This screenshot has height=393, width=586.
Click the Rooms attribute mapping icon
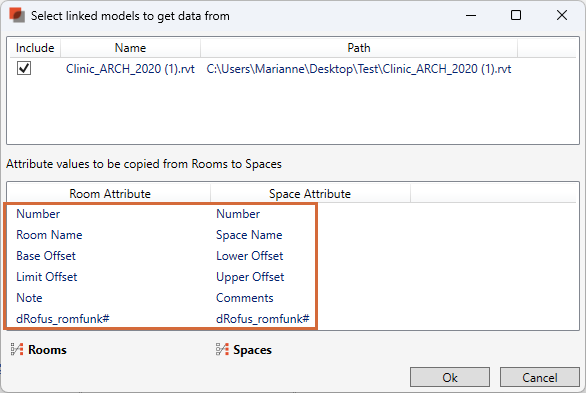(17, 349)
